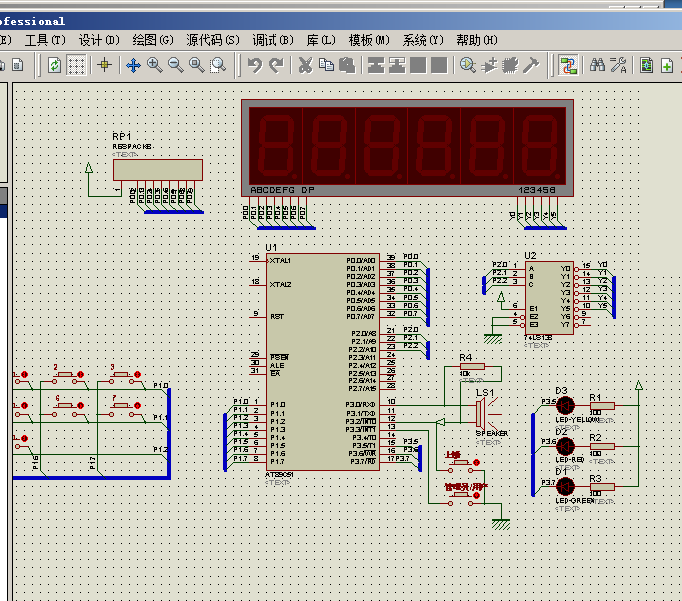Toggle the red latch dot of the 上移 button
The height and width of the screenshot is (601, 682).
click(x=476, y=462)
